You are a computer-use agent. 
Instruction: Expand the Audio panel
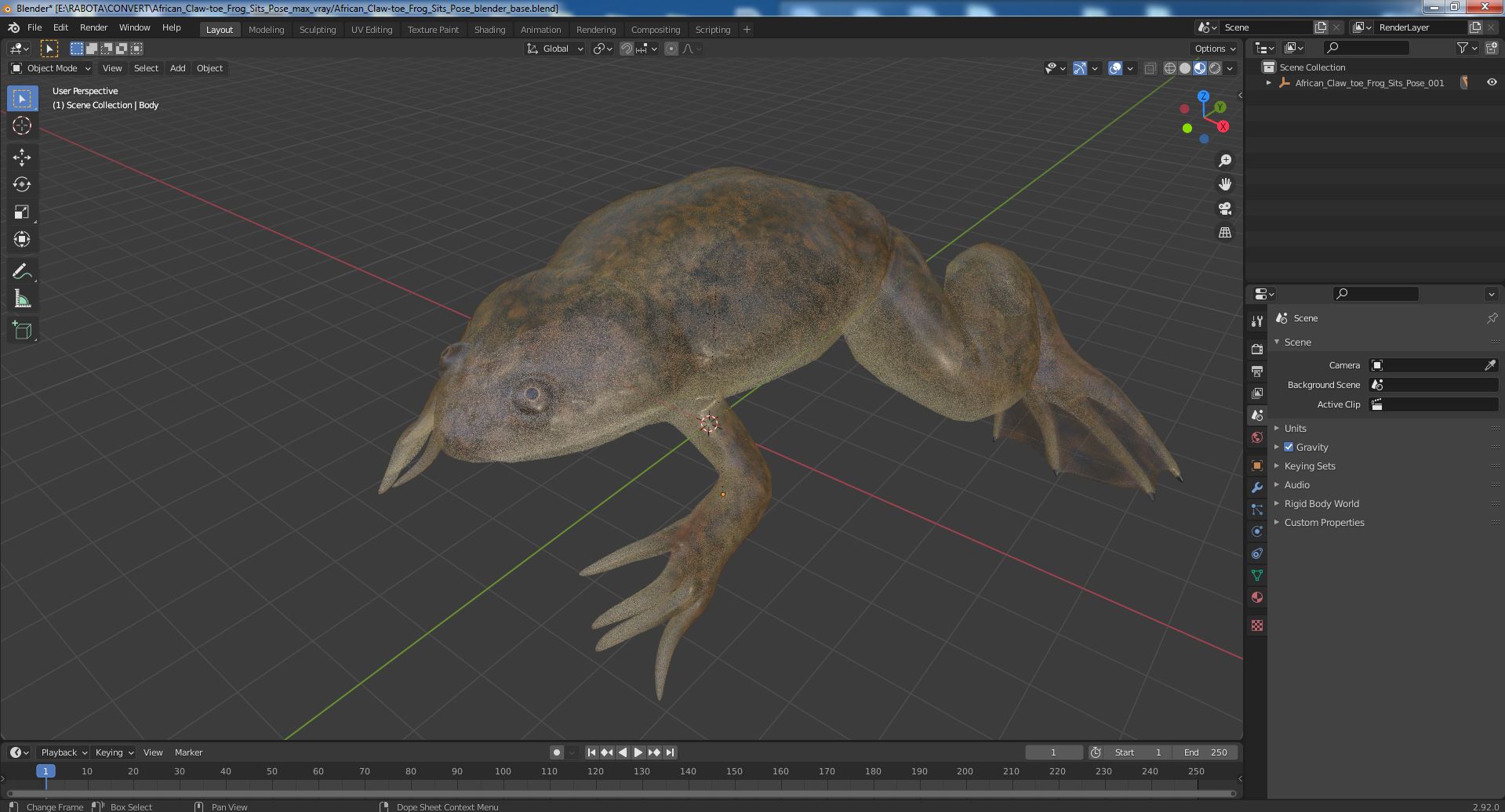click(x=1296, y=484)
